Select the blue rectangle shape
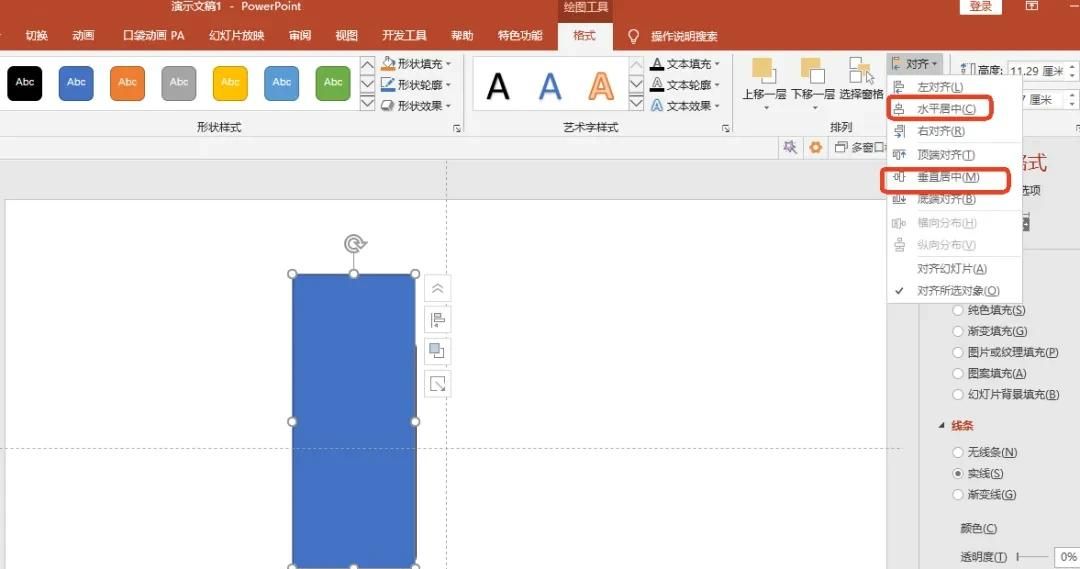This screenshot has height=569, width=1080. tap(354, 420)
